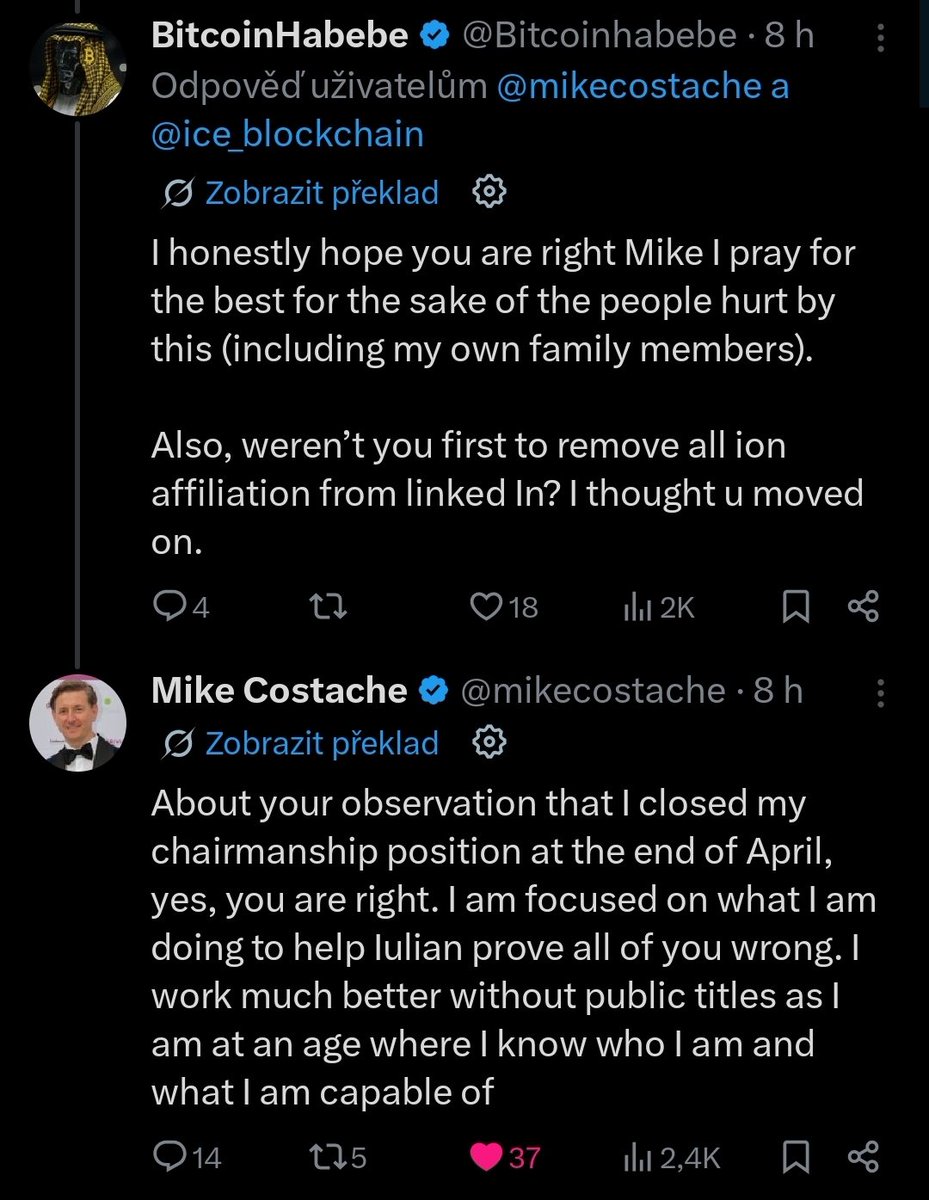Open the @ice_blockchain mention link
This screenshot has height=1200, width=929.
287,136
